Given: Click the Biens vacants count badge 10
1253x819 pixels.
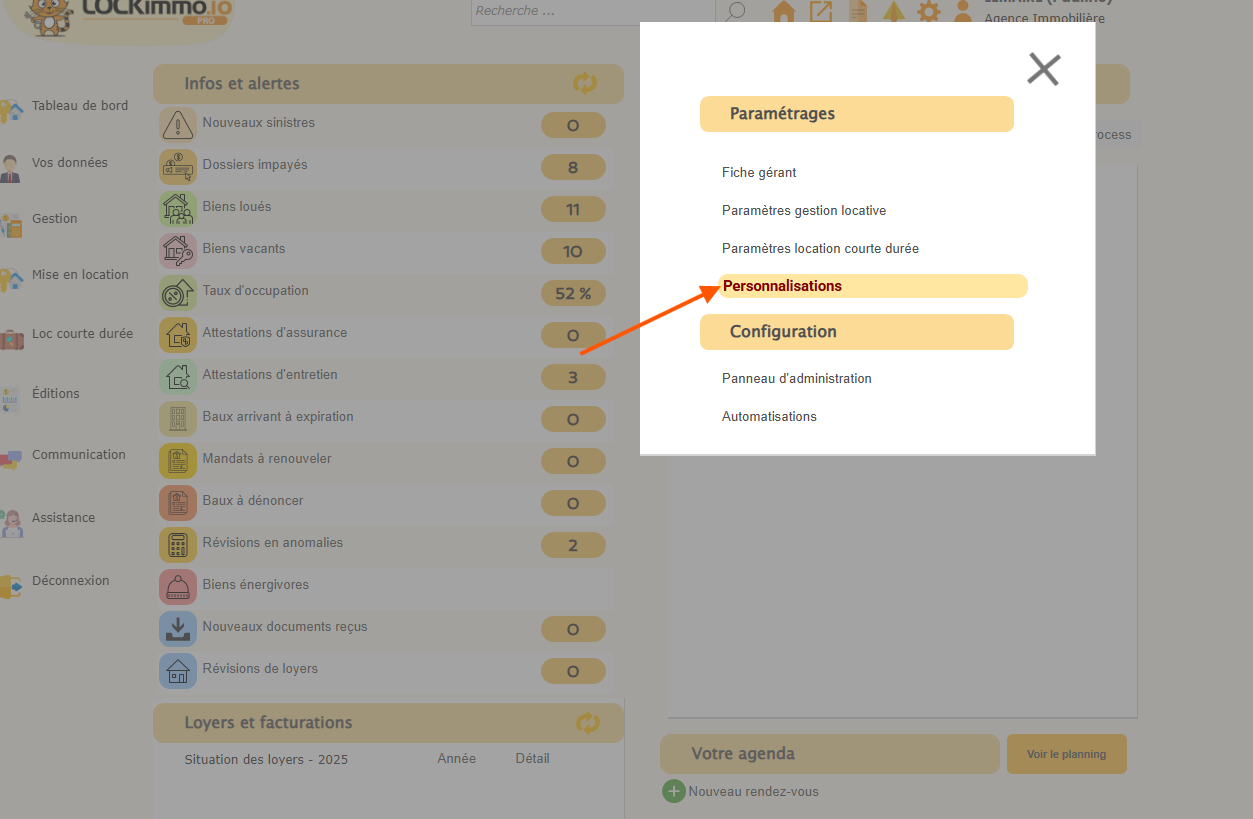Looking at the screenshot, I should [x=573, y=251].
